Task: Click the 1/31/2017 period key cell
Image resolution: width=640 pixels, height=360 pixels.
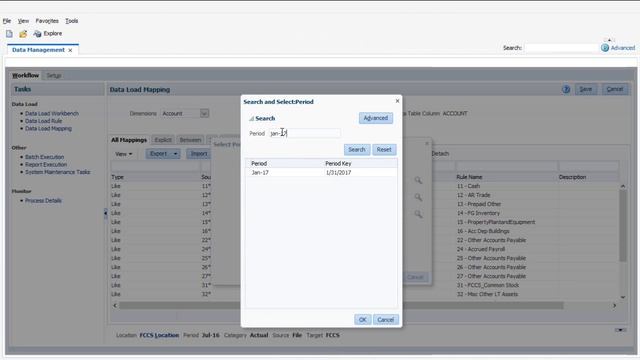Action: tap(338, 173)
